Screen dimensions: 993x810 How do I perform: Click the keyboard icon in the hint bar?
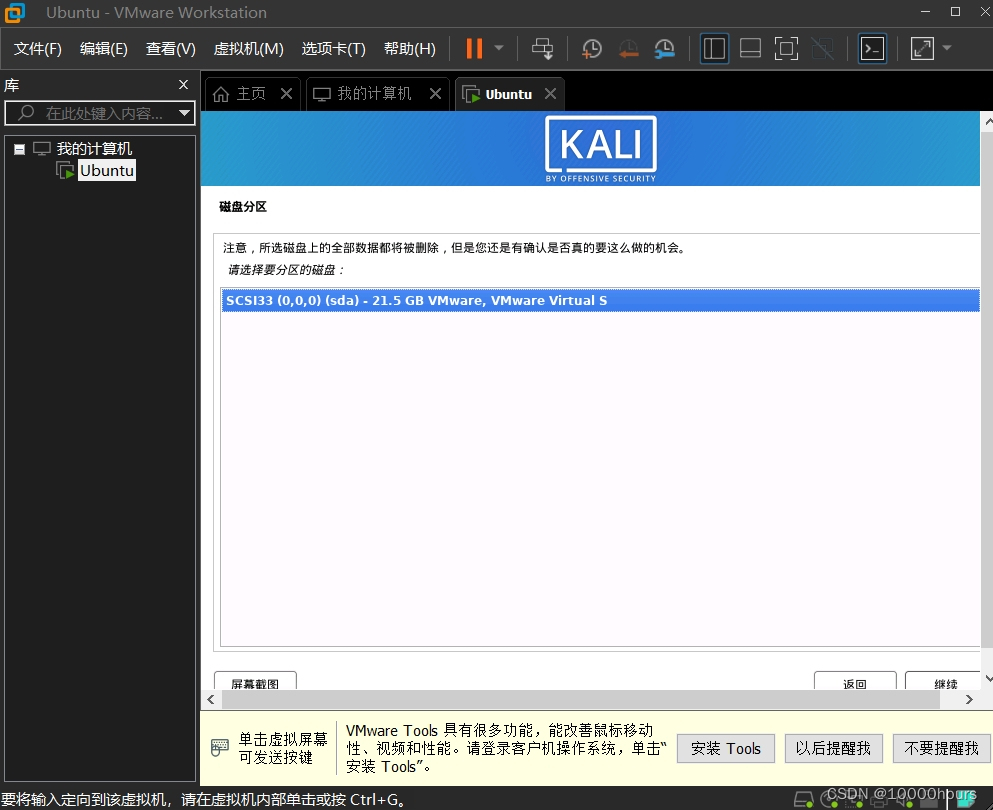point(220,748)
